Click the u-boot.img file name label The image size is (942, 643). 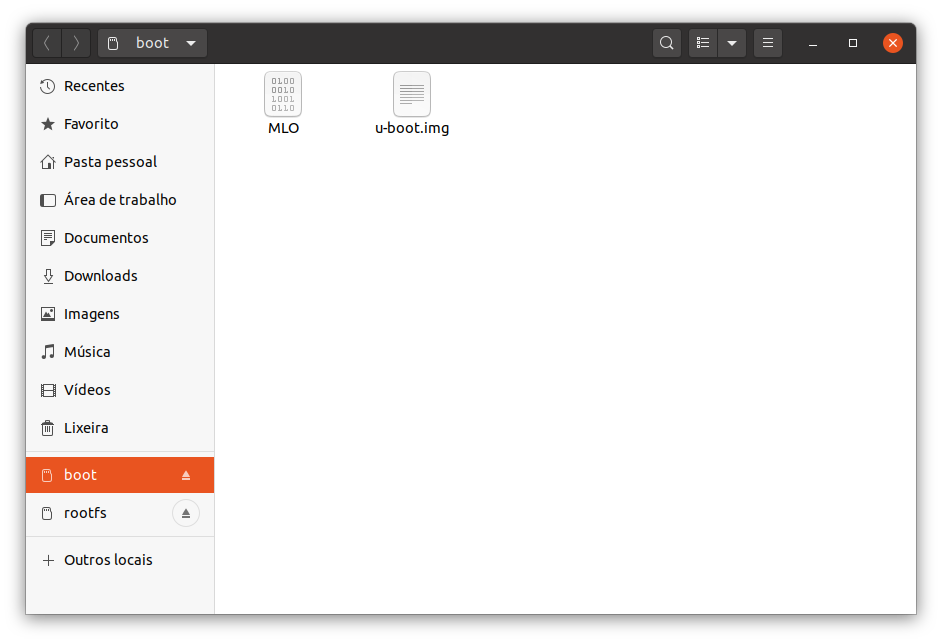coord(412,129)
